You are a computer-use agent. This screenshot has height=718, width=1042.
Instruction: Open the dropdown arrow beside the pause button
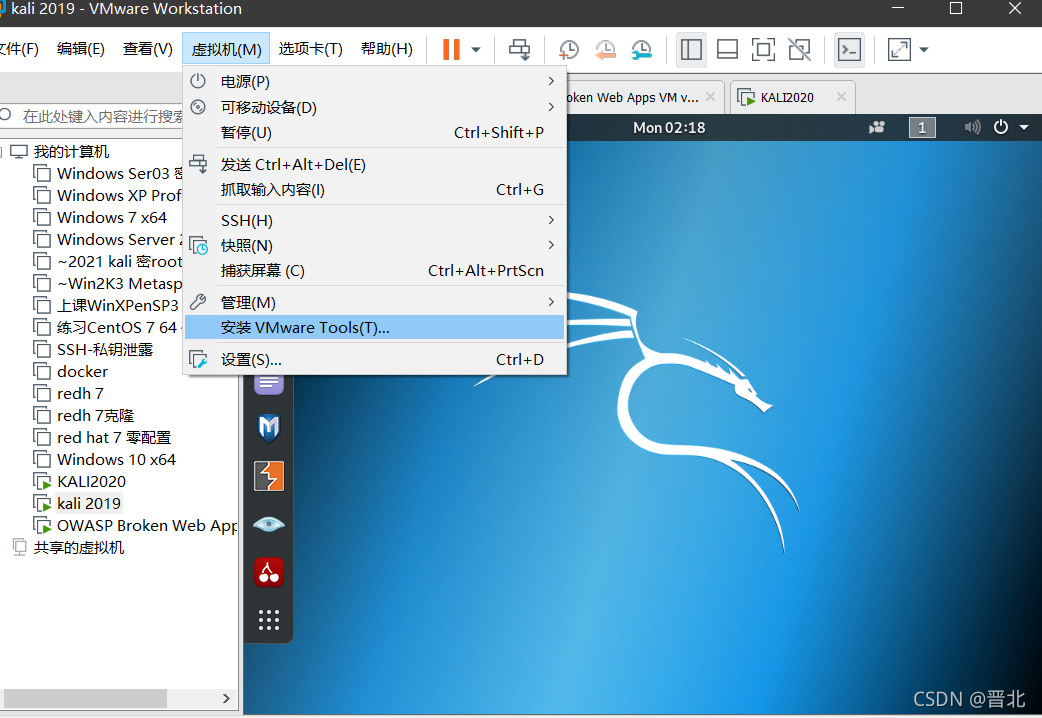pos(476,50)
